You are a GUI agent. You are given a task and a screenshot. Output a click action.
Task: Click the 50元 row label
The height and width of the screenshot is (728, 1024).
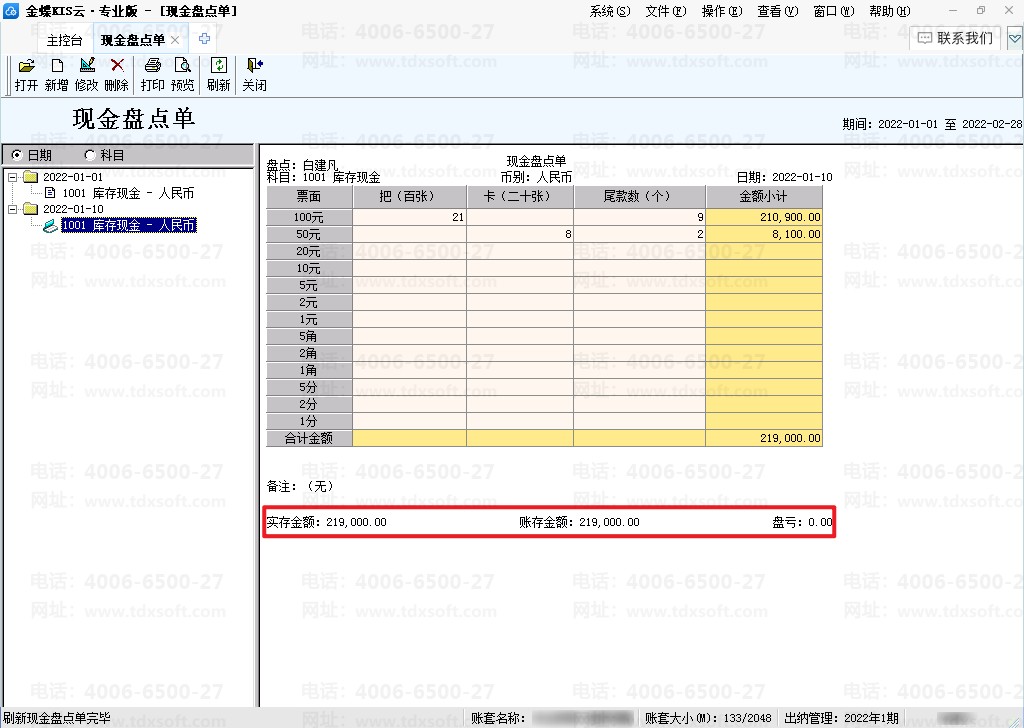click(309, 234)
